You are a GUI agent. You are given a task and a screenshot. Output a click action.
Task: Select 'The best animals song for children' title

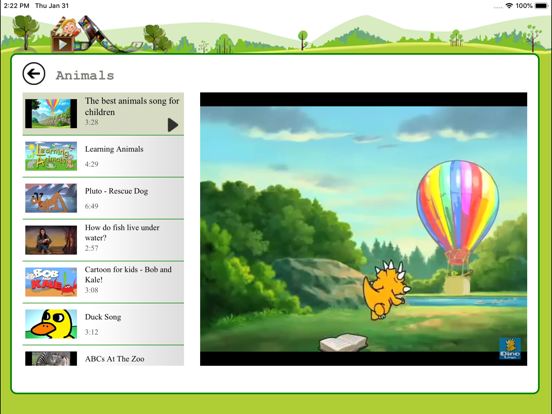(132, 106)
